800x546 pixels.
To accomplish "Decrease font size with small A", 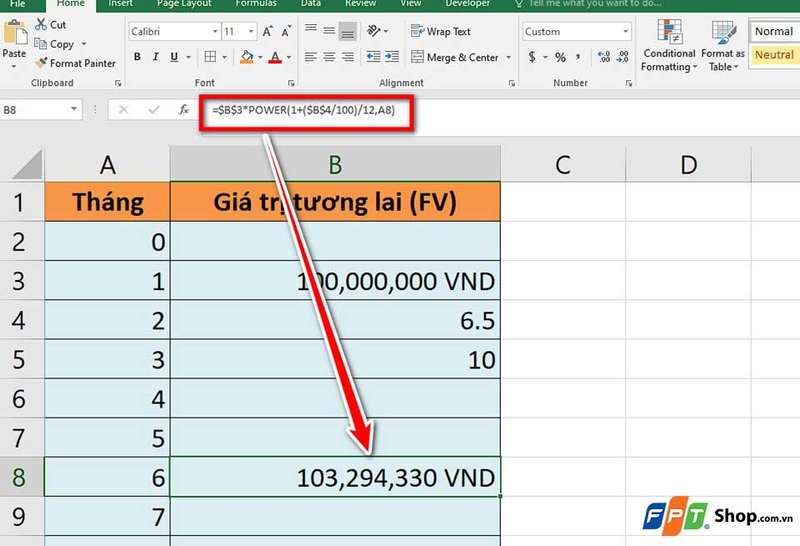I will [286, 32].
